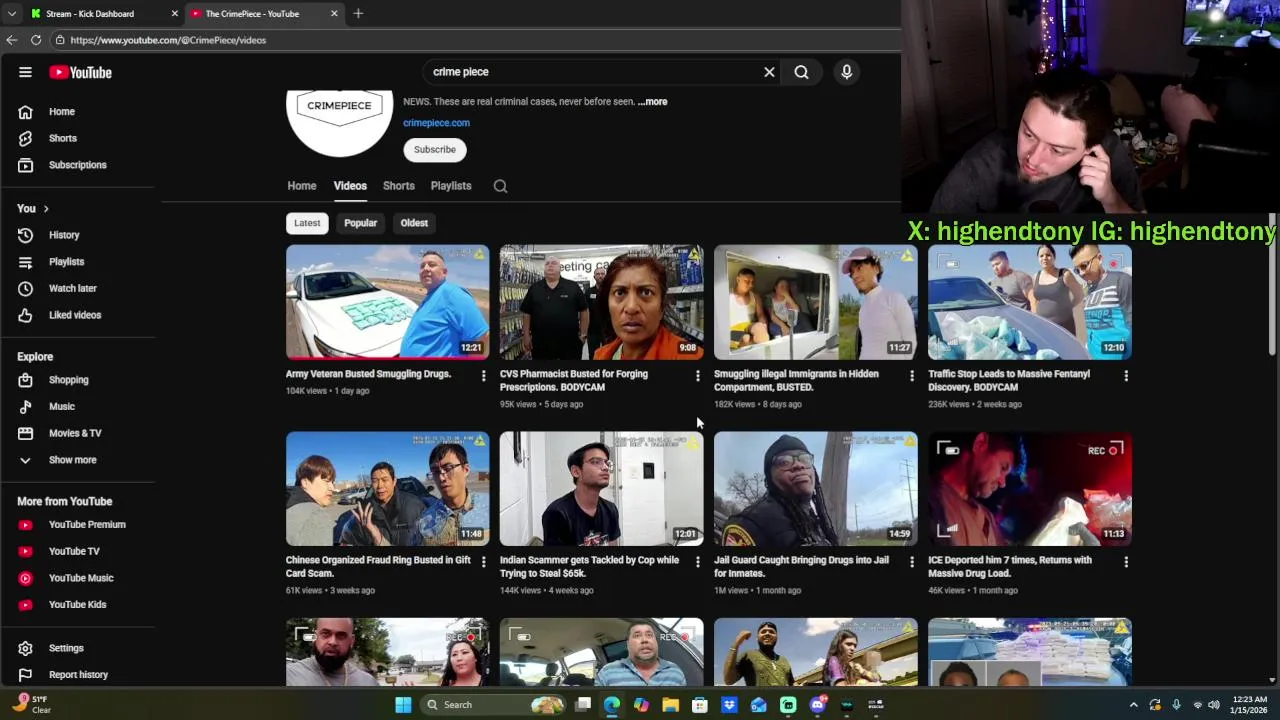
Task: Close The CrimePiece - YouTube browser tab
Action: (334, 14)
